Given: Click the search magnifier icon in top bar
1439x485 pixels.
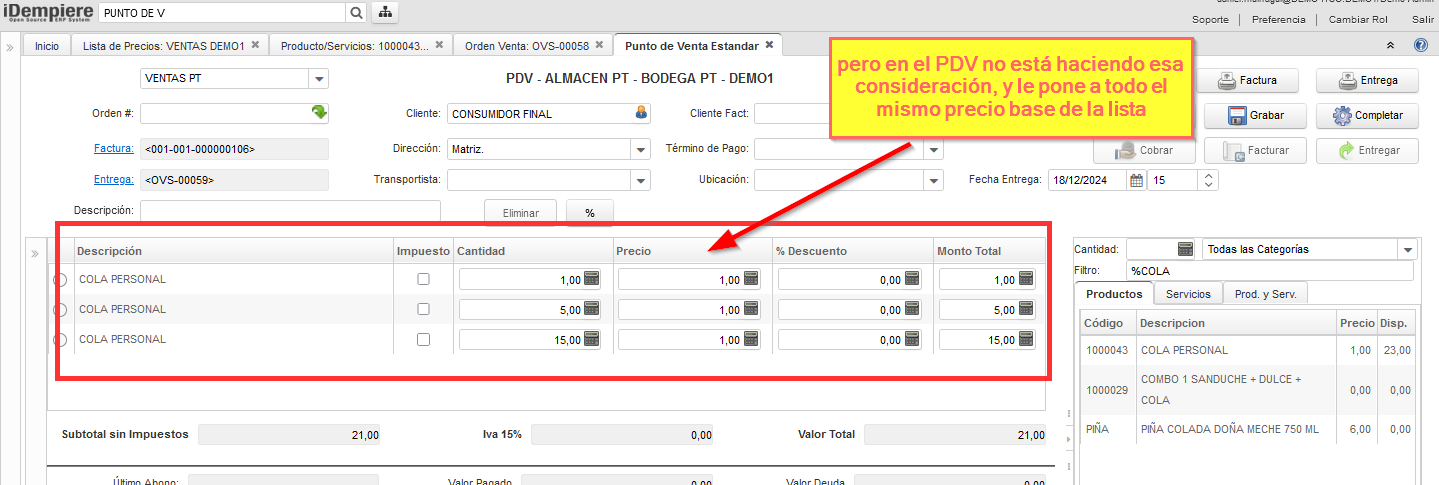Looking at the screenshot, I should tap(356, 13).
